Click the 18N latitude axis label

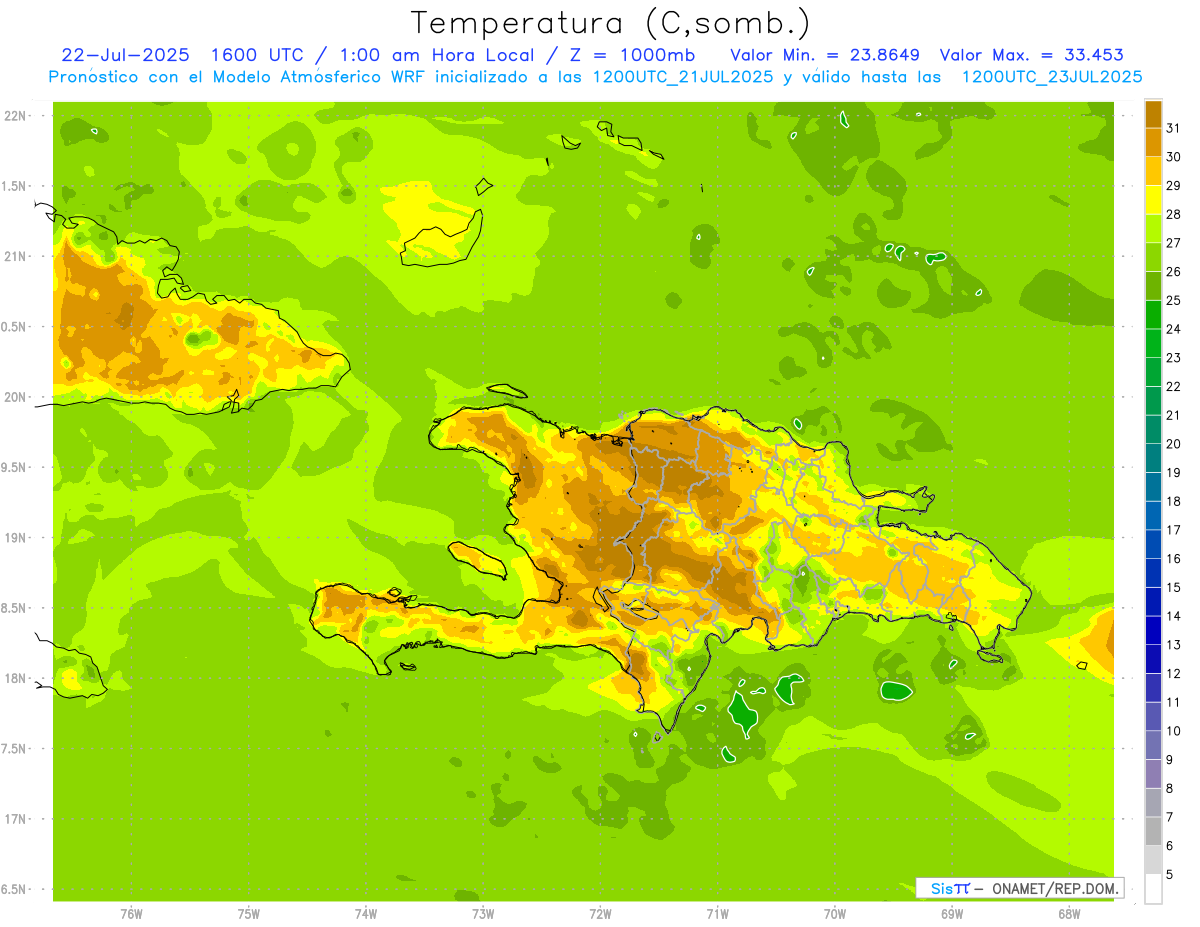pyautogui.click(x=15, y=678)
